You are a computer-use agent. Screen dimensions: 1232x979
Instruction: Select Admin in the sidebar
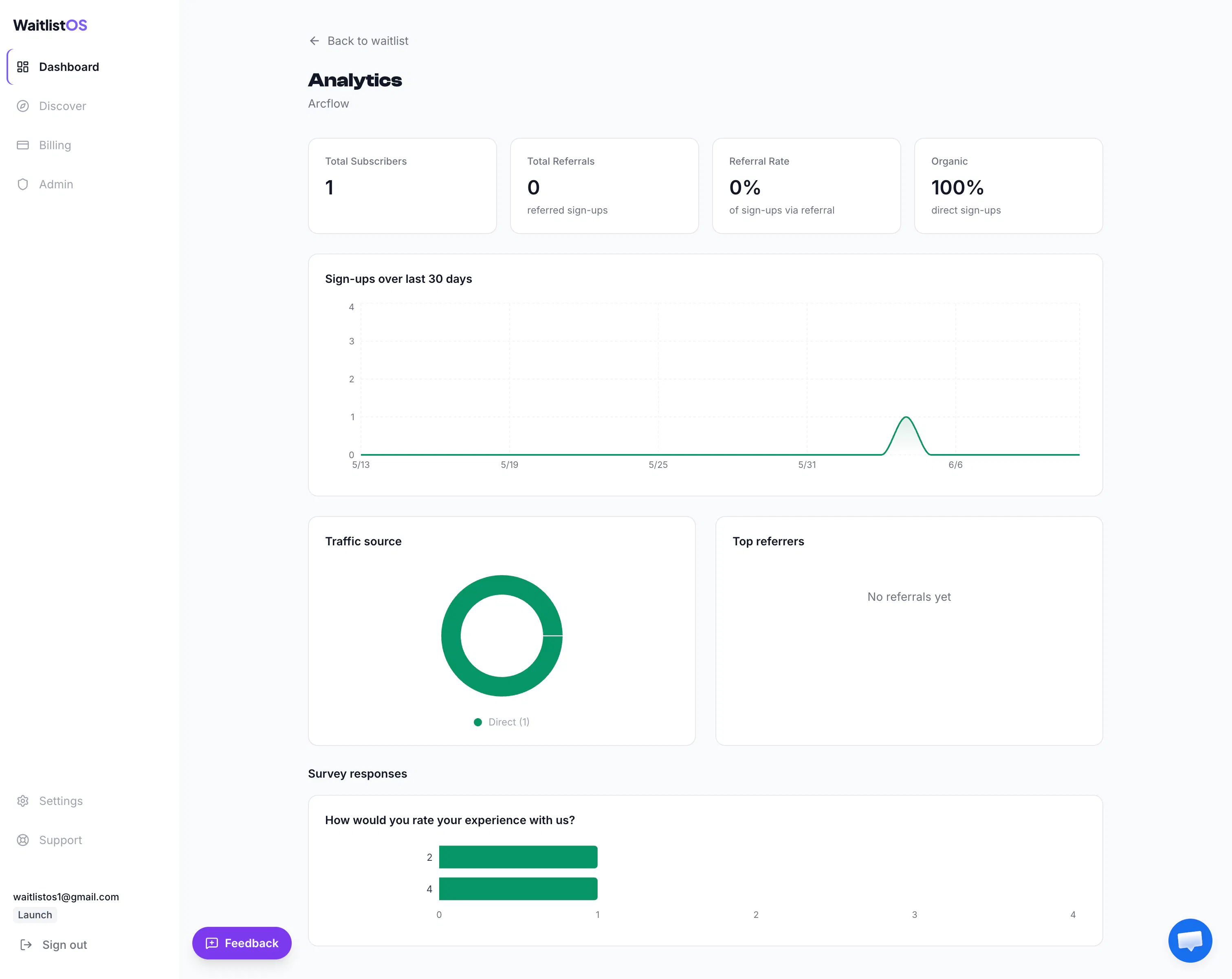tap(90, 184)
